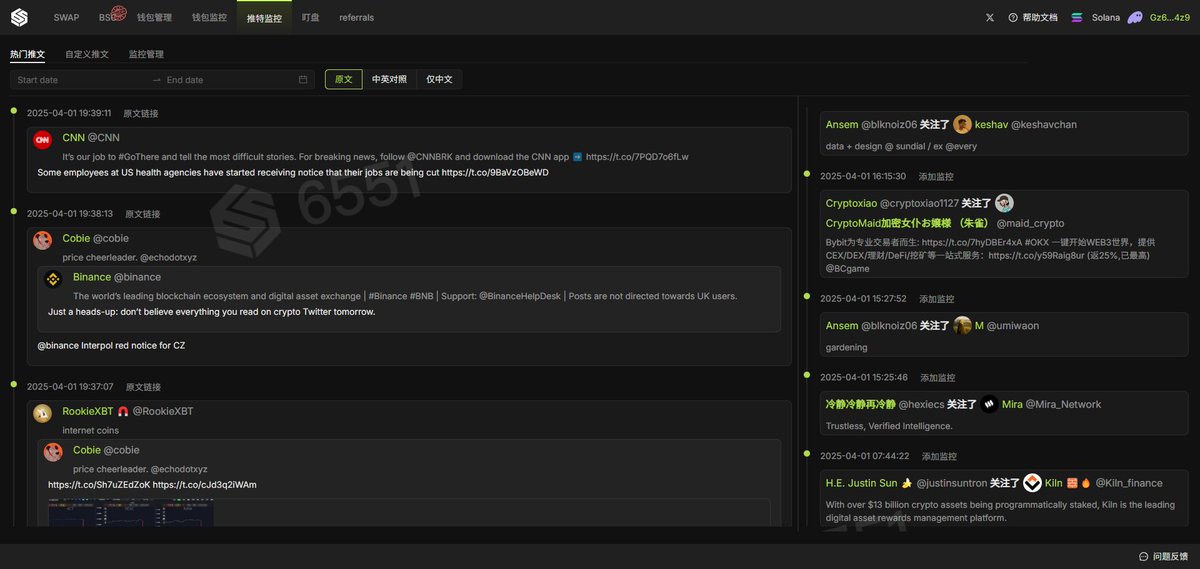
Task: Open the calendar icon in date range
Action: [303, 80]
